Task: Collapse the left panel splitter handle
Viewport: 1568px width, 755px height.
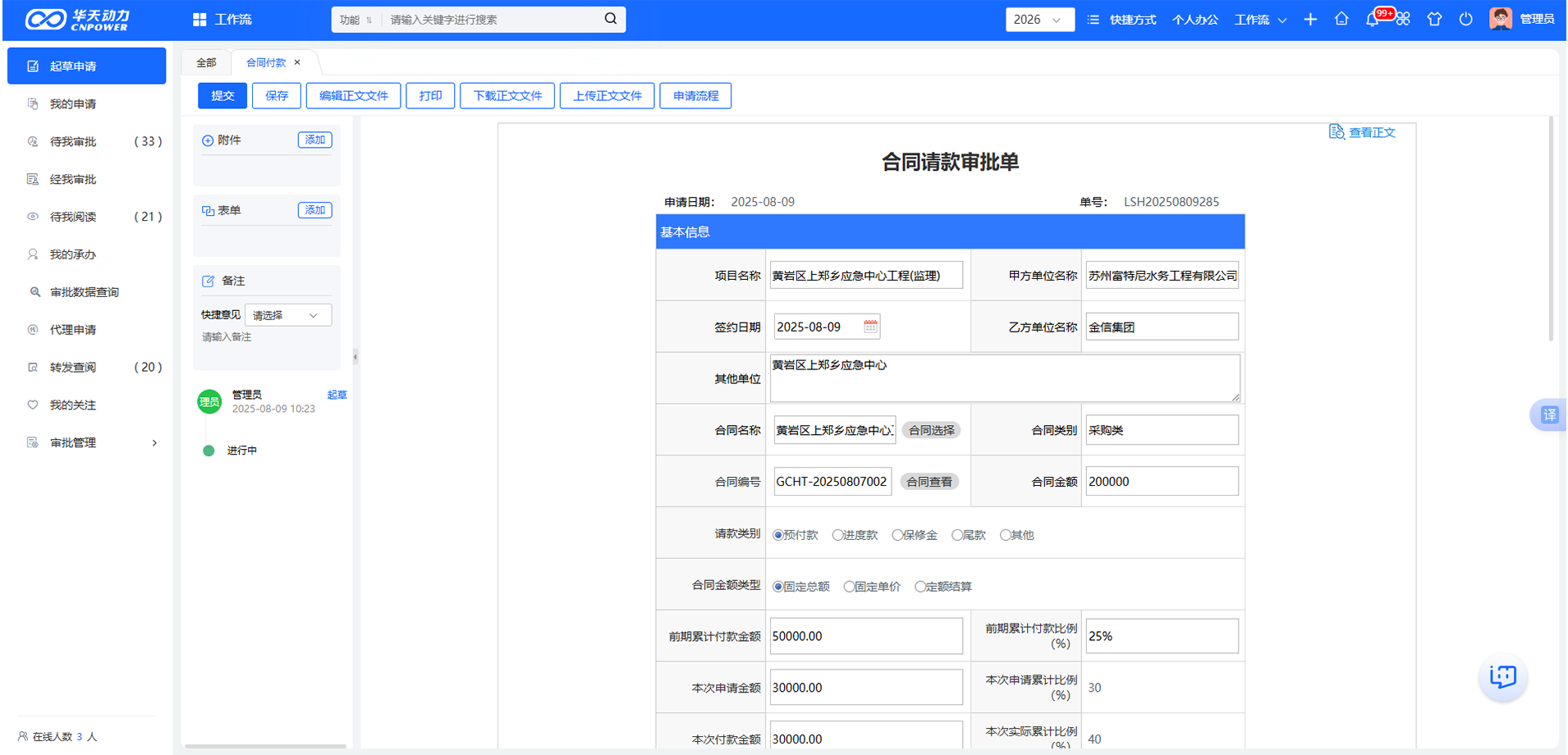Action: coord(355,357)
